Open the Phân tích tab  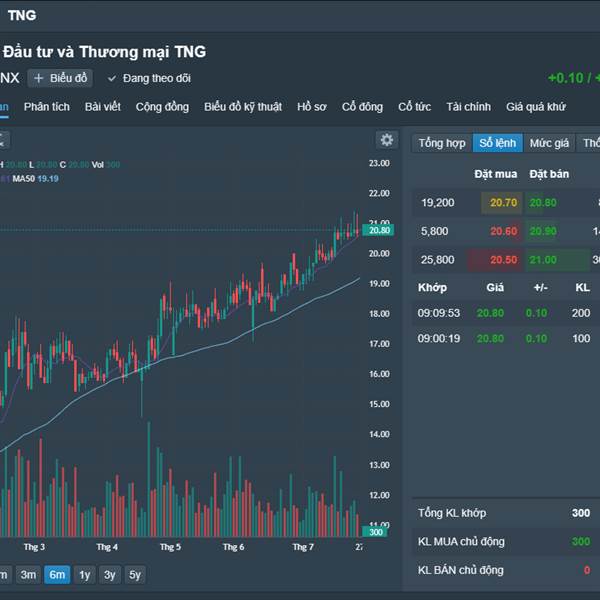pyautogui.click(x=47, y=107)
